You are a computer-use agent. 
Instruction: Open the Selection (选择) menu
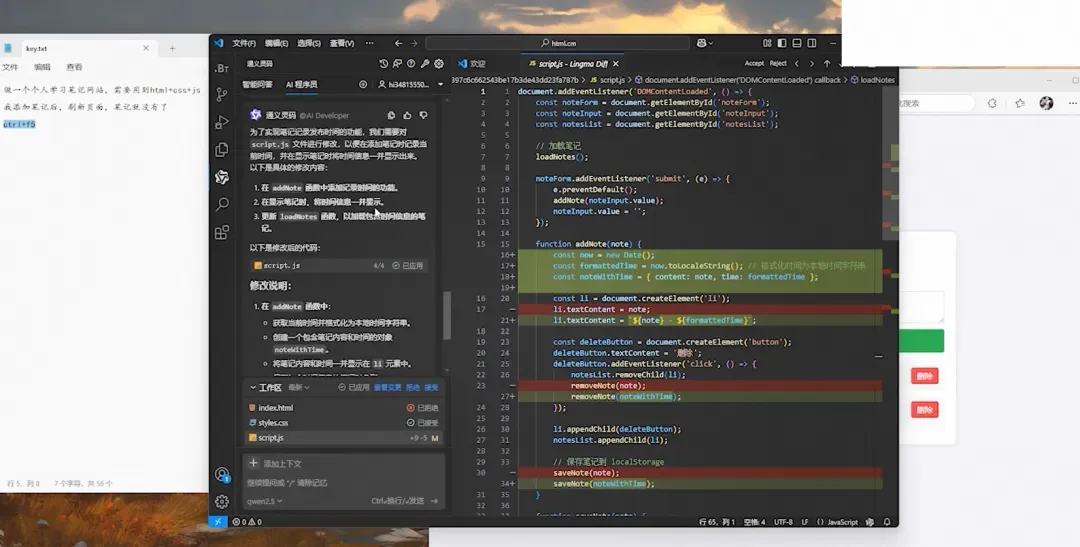point(309,43)
